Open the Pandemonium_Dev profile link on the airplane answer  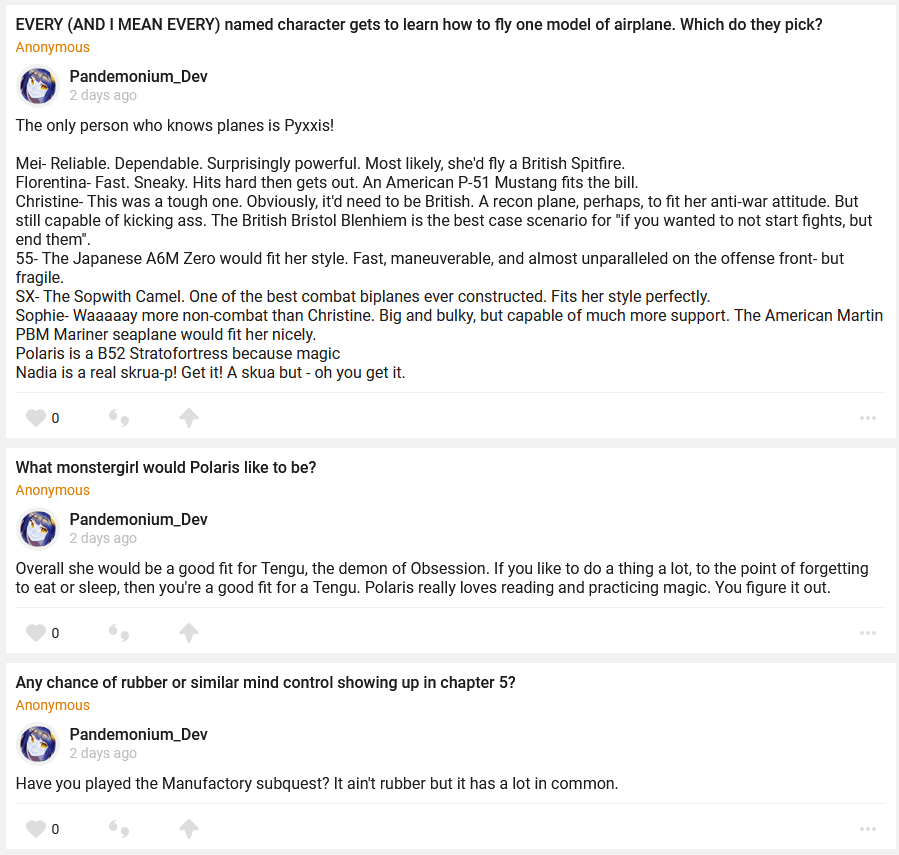click(x=138, y=77)
